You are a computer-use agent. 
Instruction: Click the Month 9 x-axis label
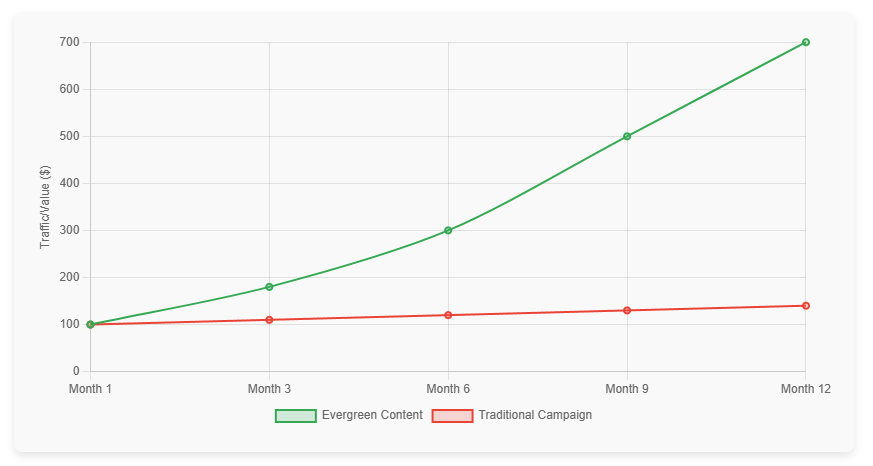pos(627,389)
